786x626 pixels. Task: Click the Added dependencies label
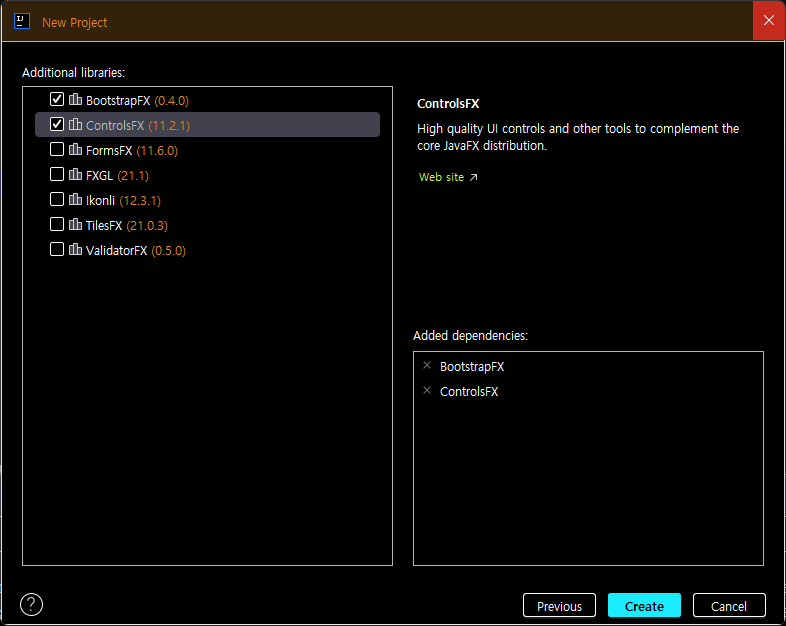(470, 336)
